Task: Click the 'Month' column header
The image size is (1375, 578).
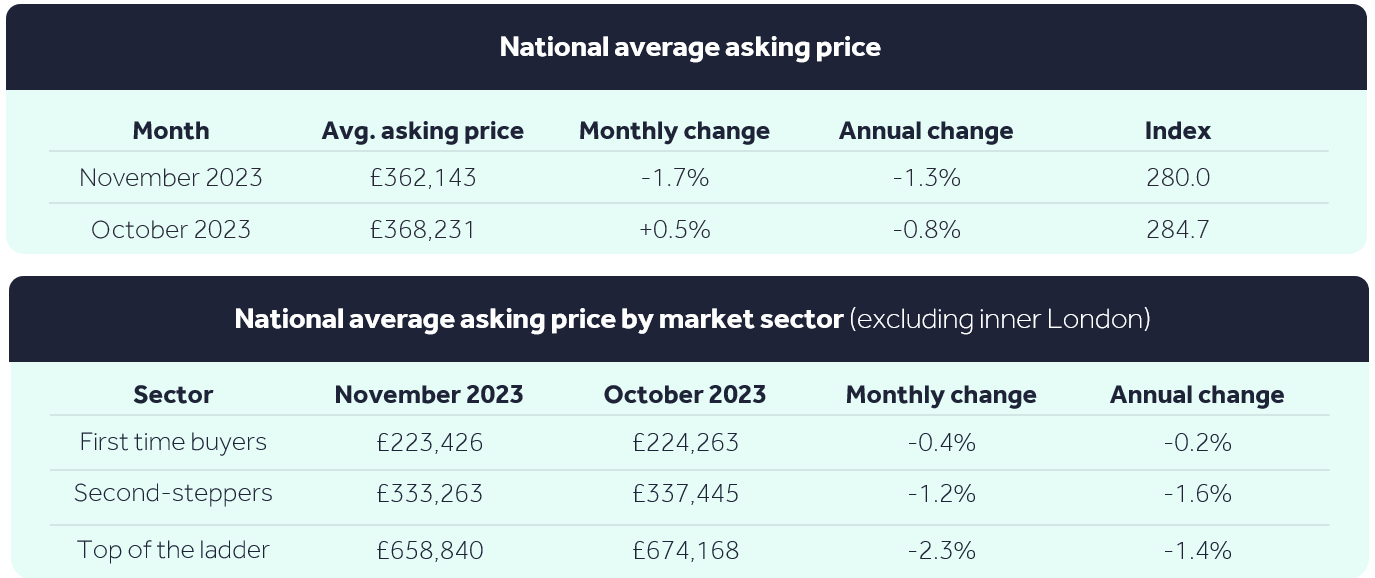Action: 171,131
